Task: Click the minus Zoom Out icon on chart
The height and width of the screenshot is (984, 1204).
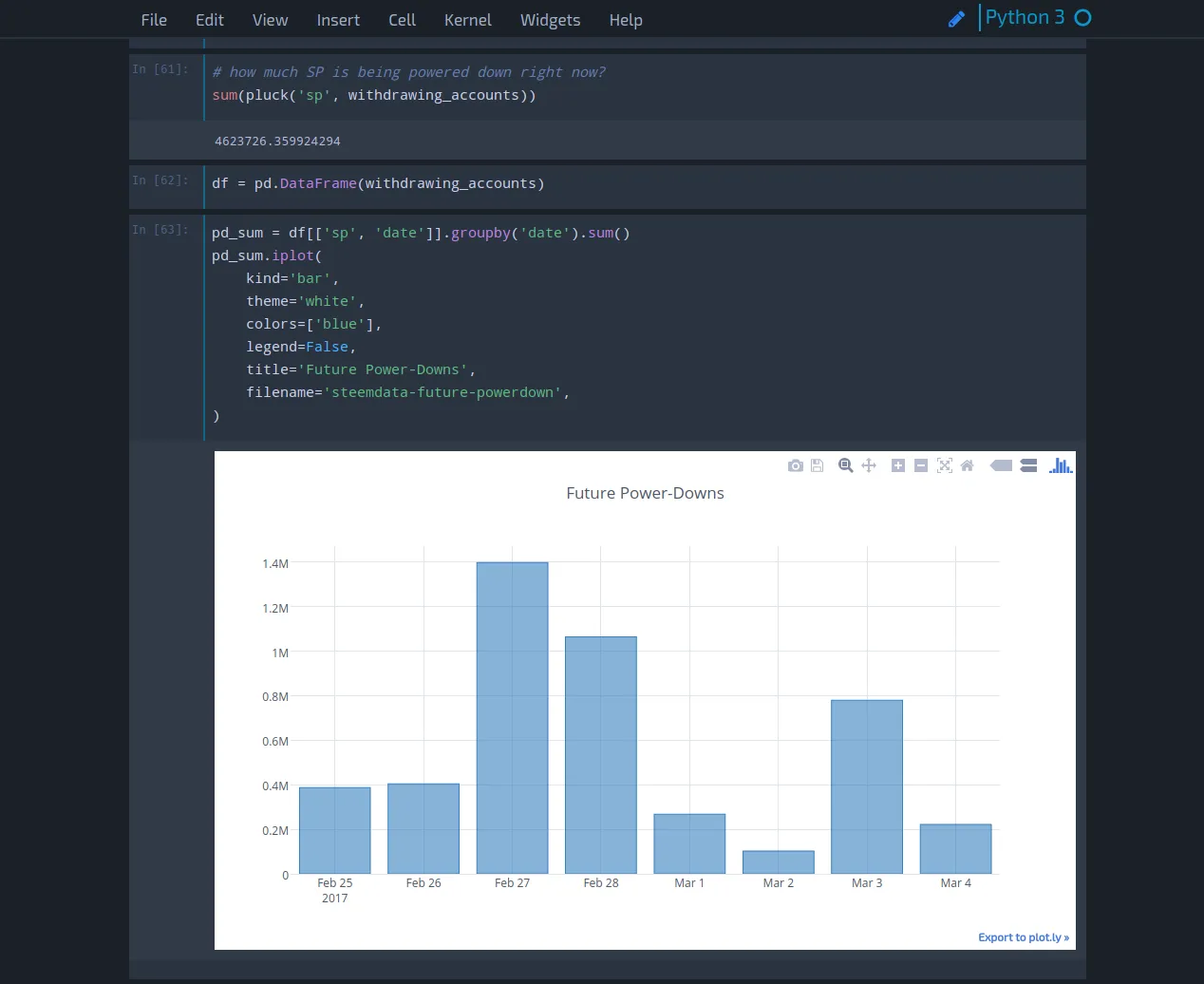Action: (x=921, y=465)
